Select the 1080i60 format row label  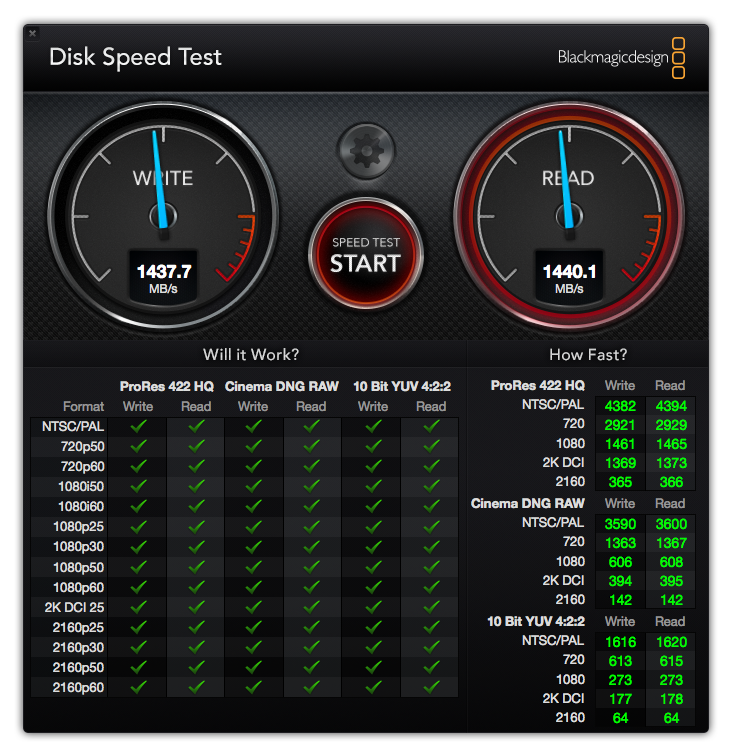[81, 507]
